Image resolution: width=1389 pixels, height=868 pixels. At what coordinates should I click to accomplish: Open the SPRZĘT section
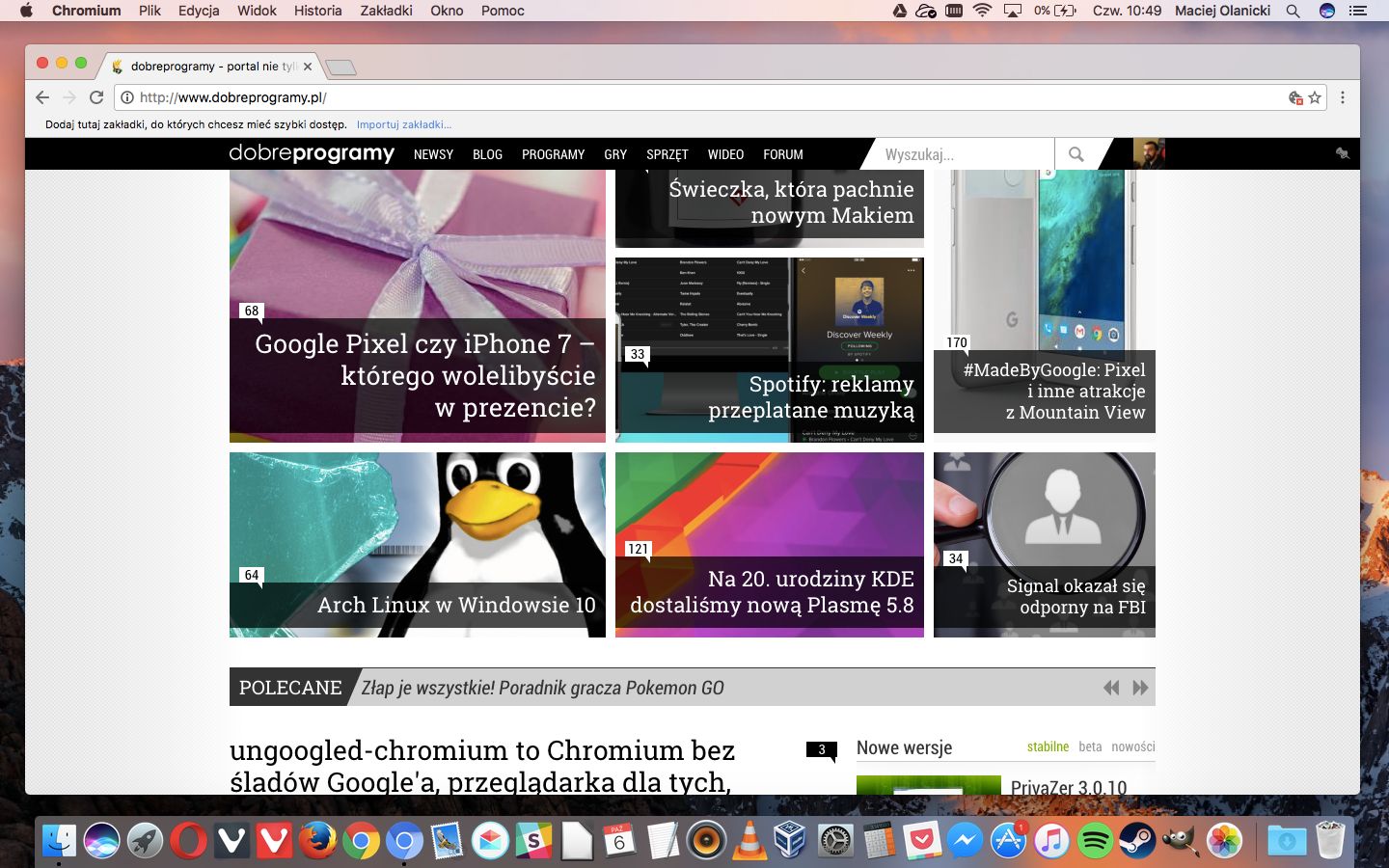click(667, 154)
